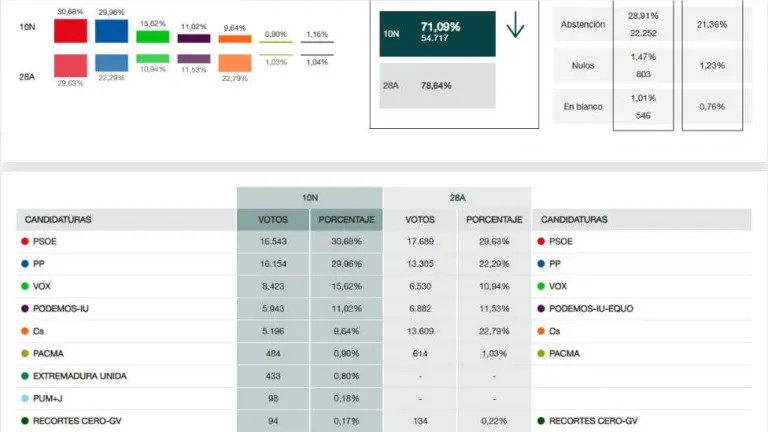Image resolution: width=768 pixels, height=432 pixels.
Task: Click the orange Cs dot in left column
Action: [24, 331]
